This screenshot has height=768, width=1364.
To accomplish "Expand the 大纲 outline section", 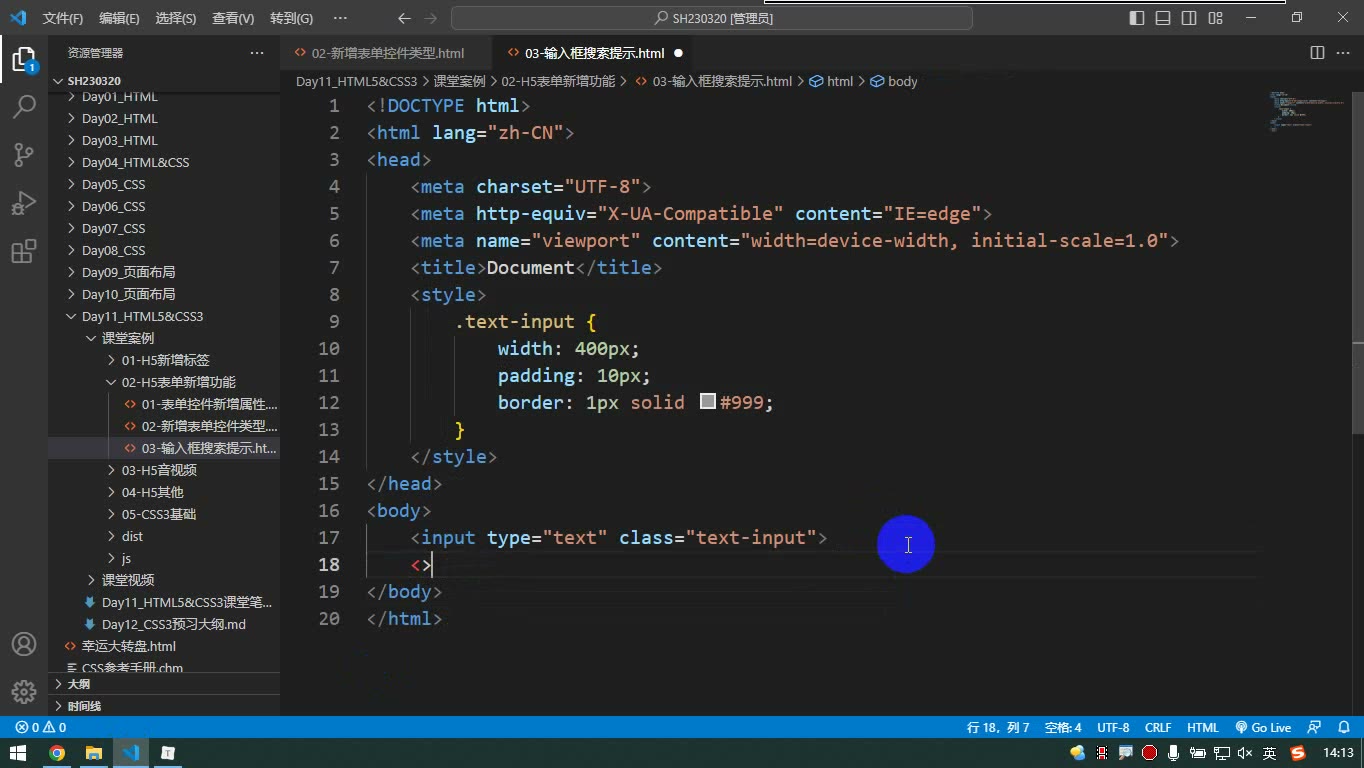I will coord(78,684).
